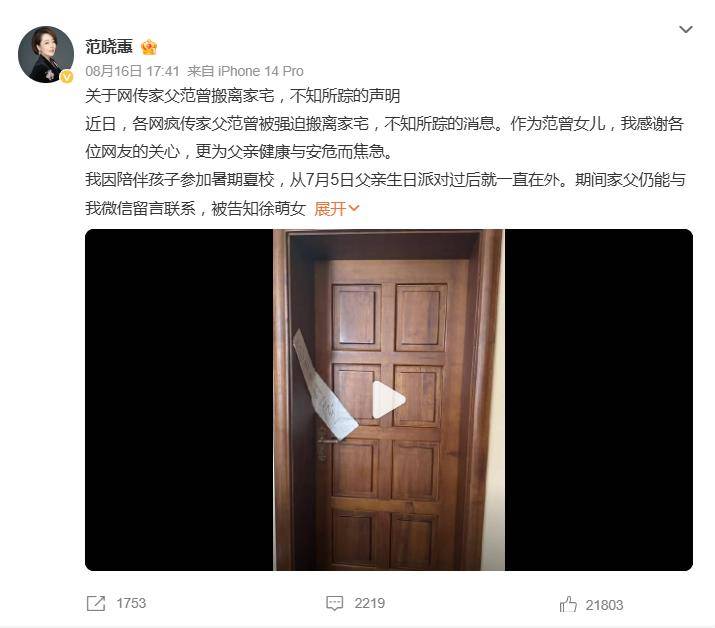Open the post options chevron menu
Viewport: 715px width, 628px height.
coord(686,30)
